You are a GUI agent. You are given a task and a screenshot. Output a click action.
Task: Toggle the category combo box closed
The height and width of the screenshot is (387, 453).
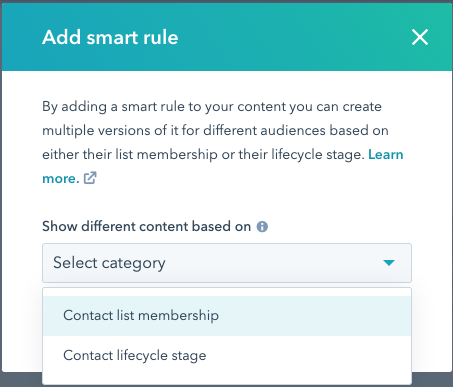(227, 263)
